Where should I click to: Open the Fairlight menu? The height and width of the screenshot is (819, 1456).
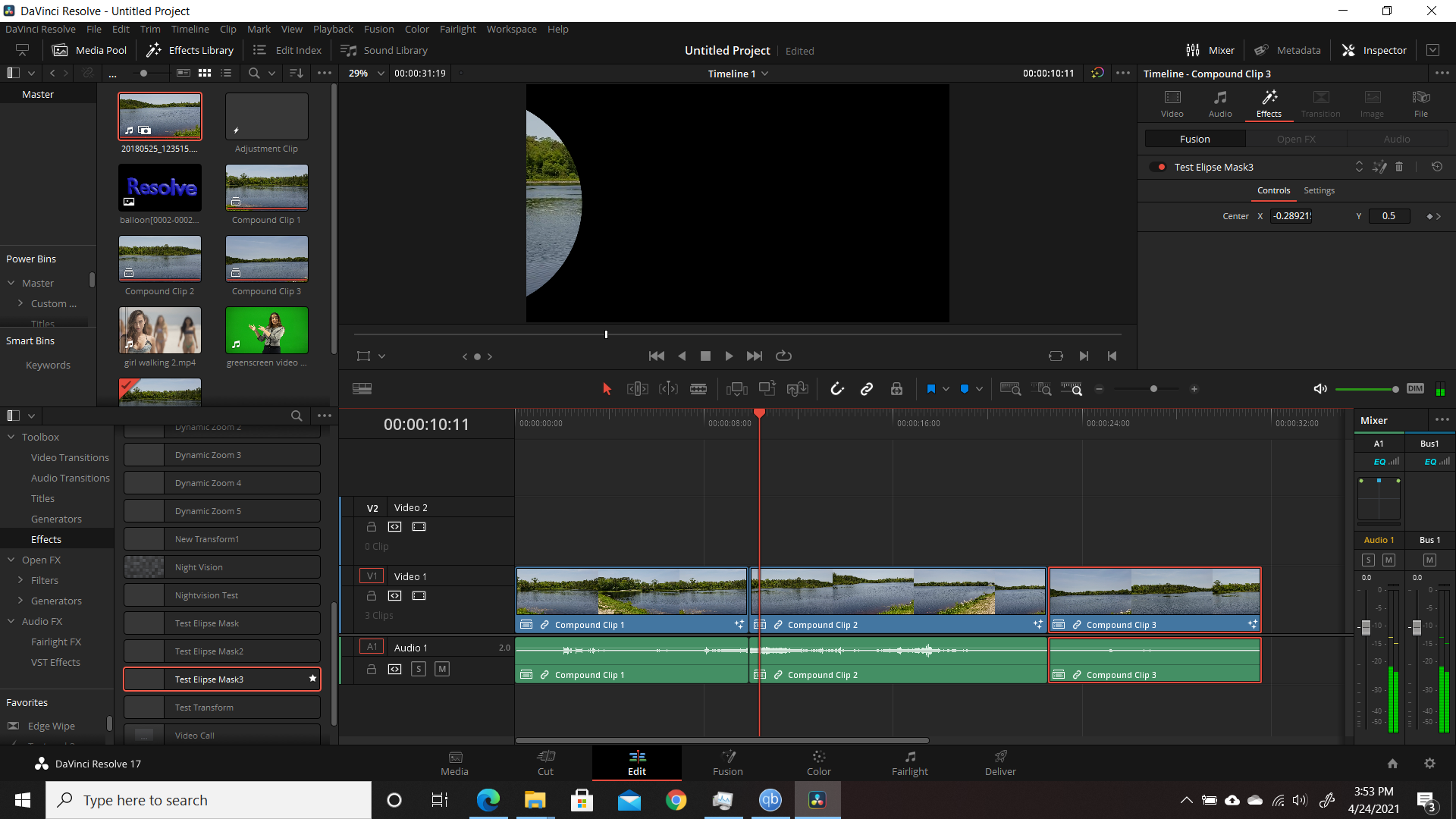coord(458,29)
